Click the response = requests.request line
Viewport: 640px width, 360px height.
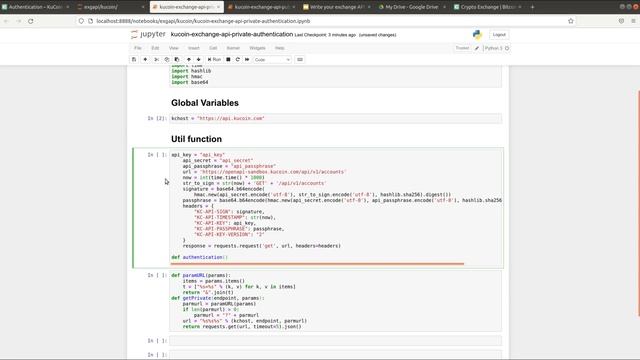click(x=262, y=246)
